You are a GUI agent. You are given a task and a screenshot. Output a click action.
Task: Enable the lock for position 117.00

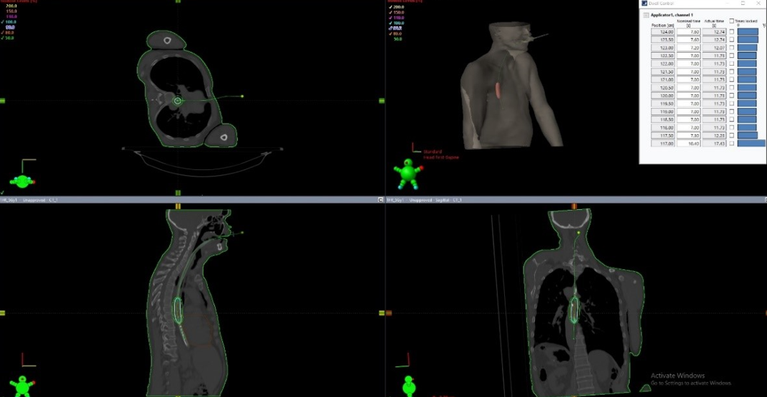click(x=731, y=143)
